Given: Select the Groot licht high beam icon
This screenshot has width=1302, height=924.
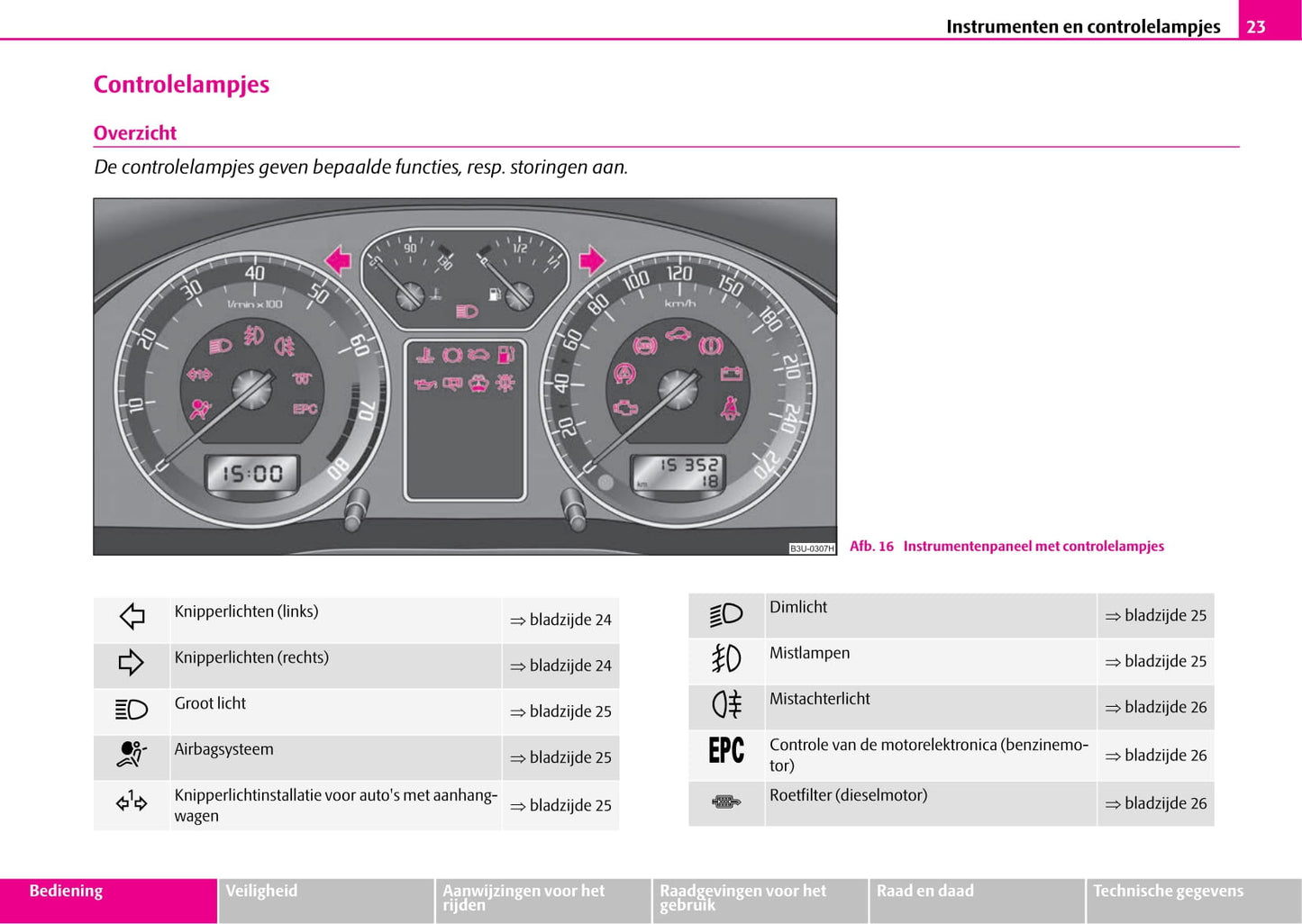Looking at the screenshot, I should [x=132, y=710].
